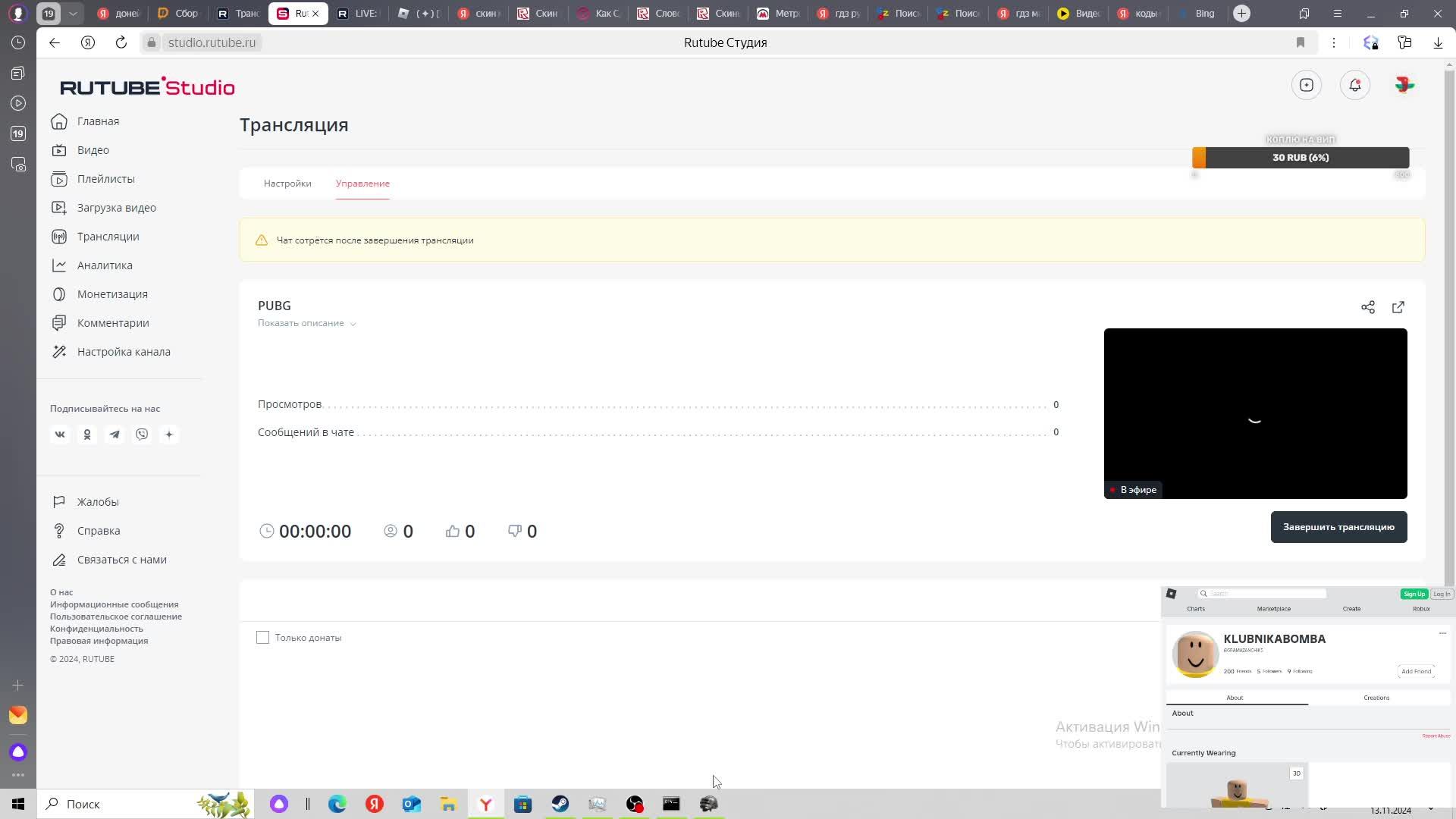Screen dimensions: 1456x819
Task: Enable the Только донаты checkbox
Action: [262, 638]
